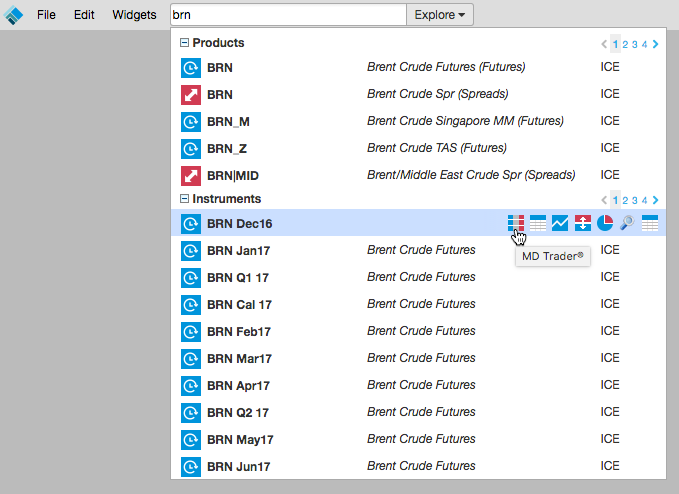Image resolution: width=679 pixels, height=494 pixels.
Task: Go to next Instruments results page
Action: [655, 200]
